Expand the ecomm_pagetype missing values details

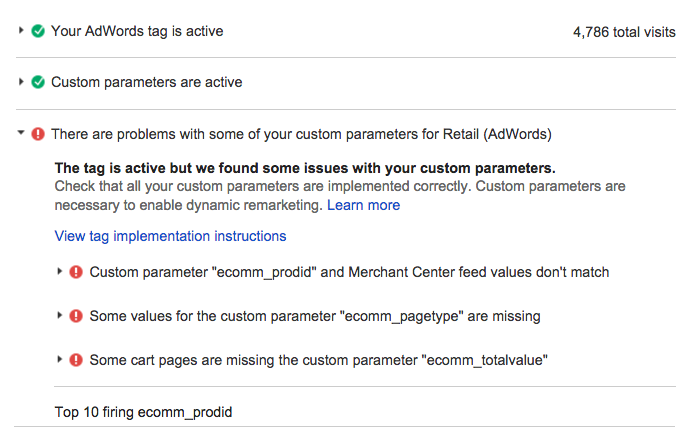click(x=59, y=315)
